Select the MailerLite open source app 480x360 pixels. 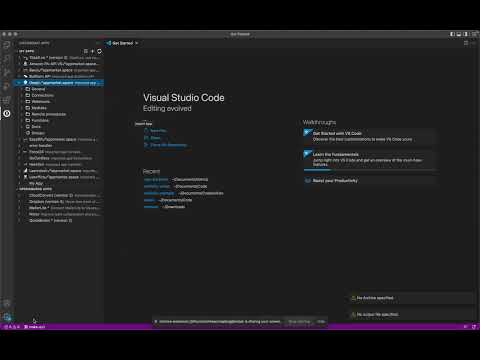(60, 208)
